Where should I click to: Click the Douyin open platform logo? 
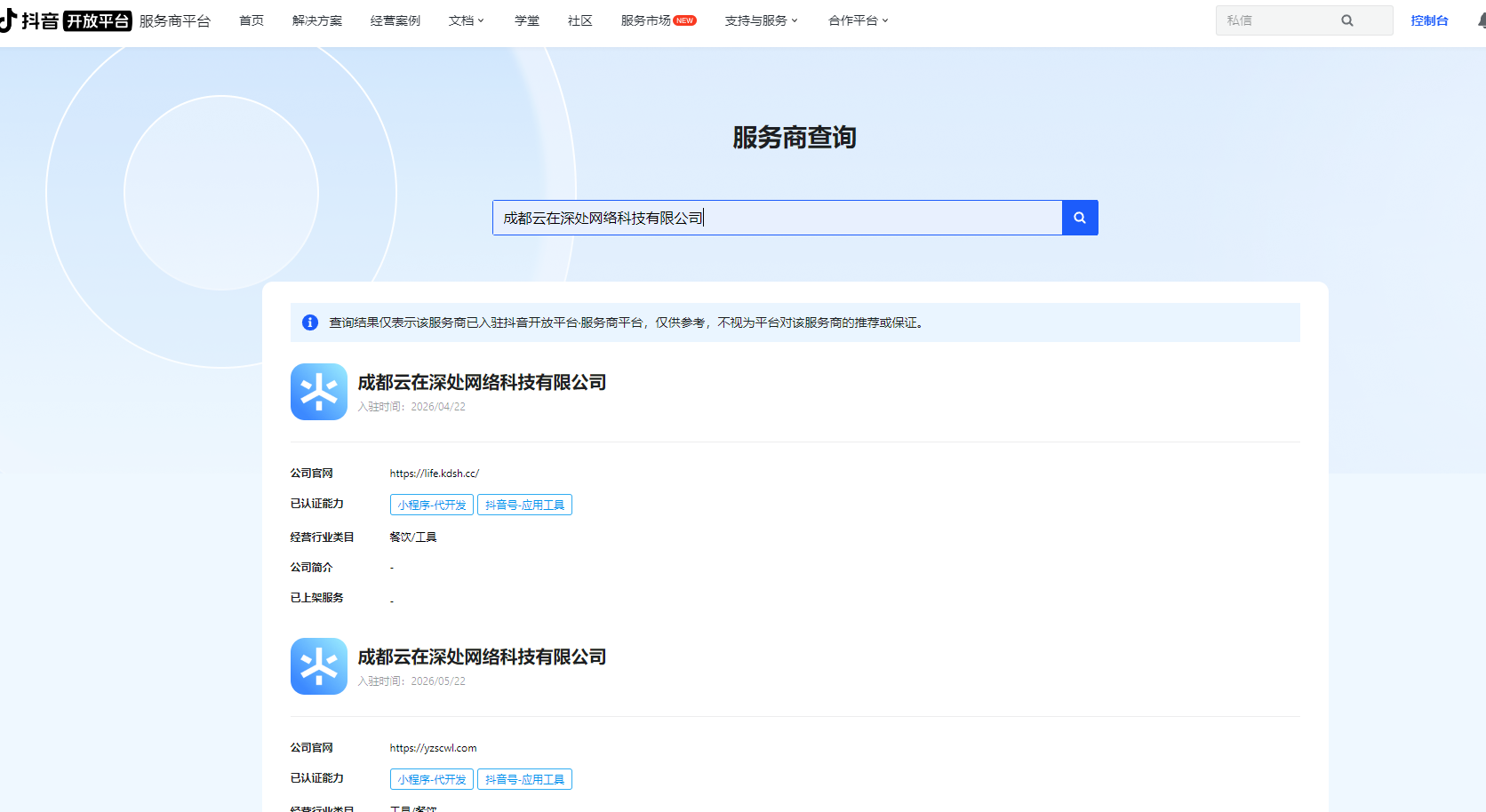tap(66, 20)
